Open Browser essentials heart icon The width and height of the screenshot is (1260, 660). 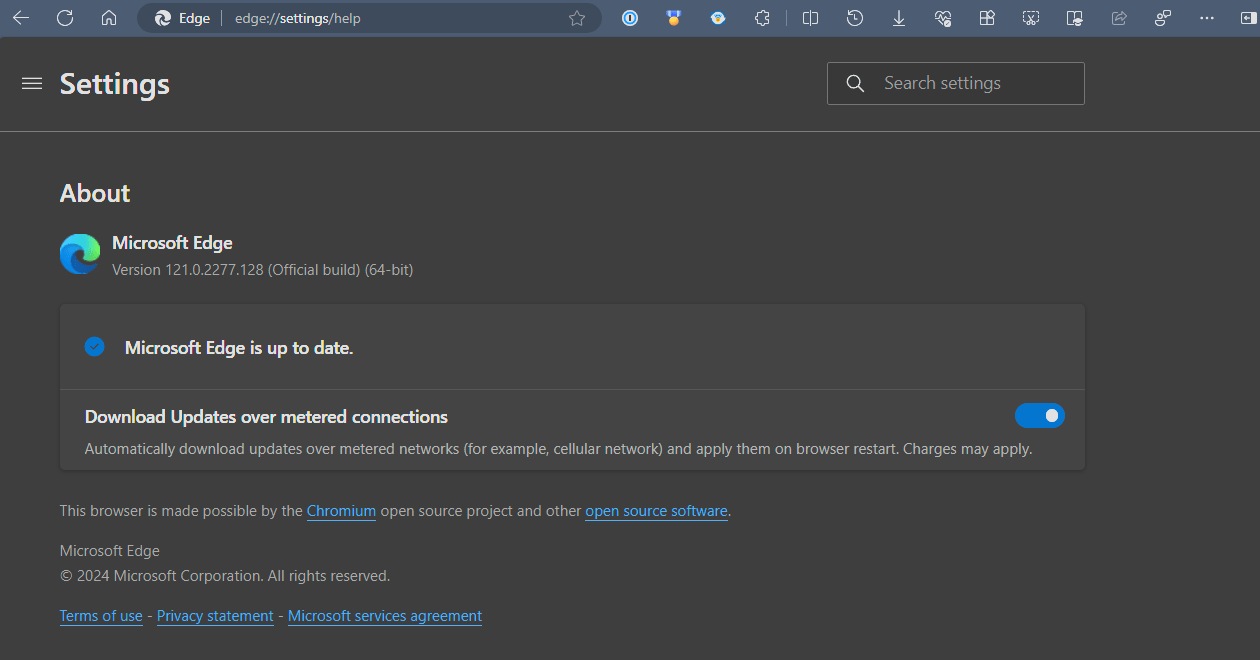(943, 18)
